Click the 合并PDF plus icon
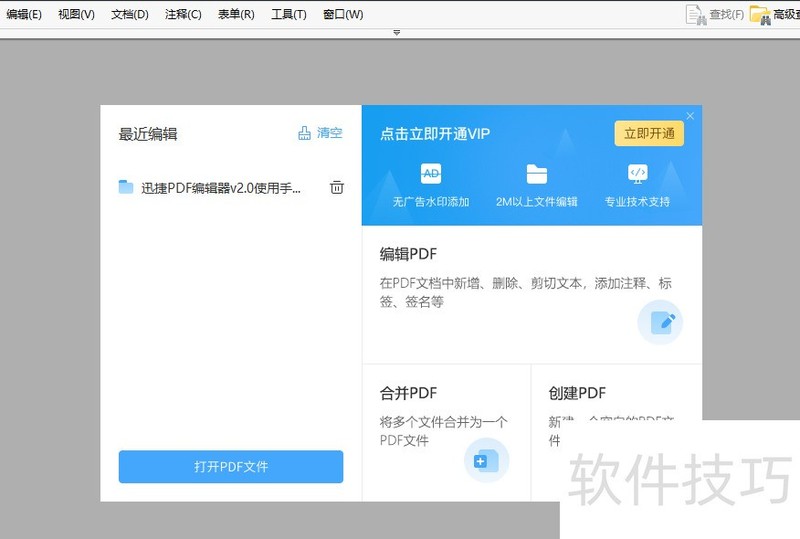Screen dimensions: 800x539 (x=486, y=460)
